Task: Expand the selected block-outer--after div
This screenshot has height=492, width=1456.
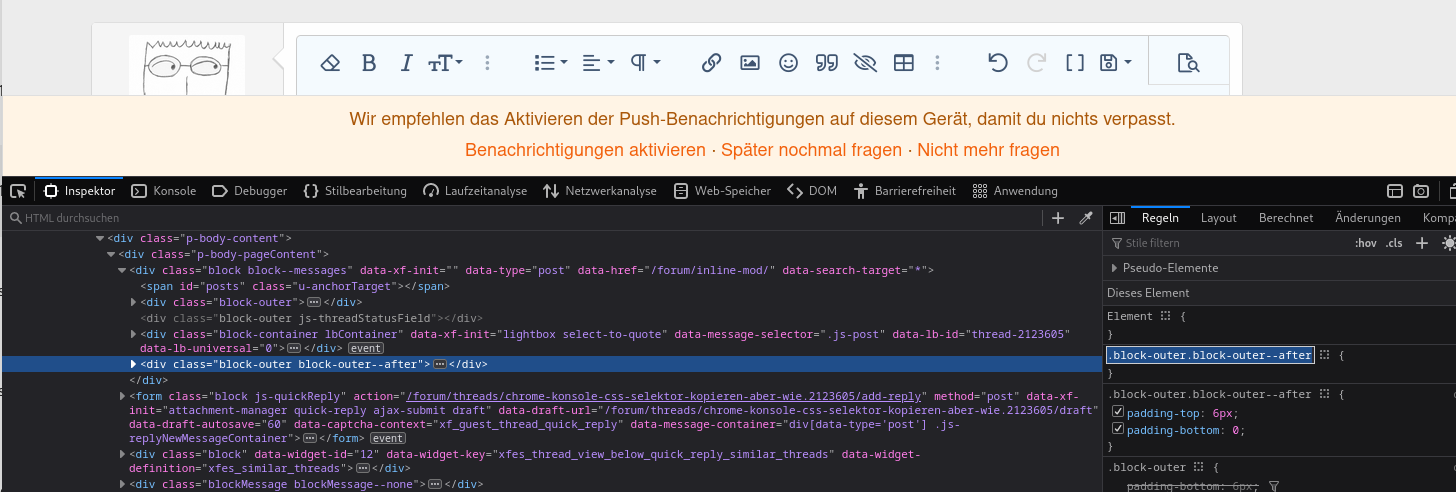Action: [135, 364]
